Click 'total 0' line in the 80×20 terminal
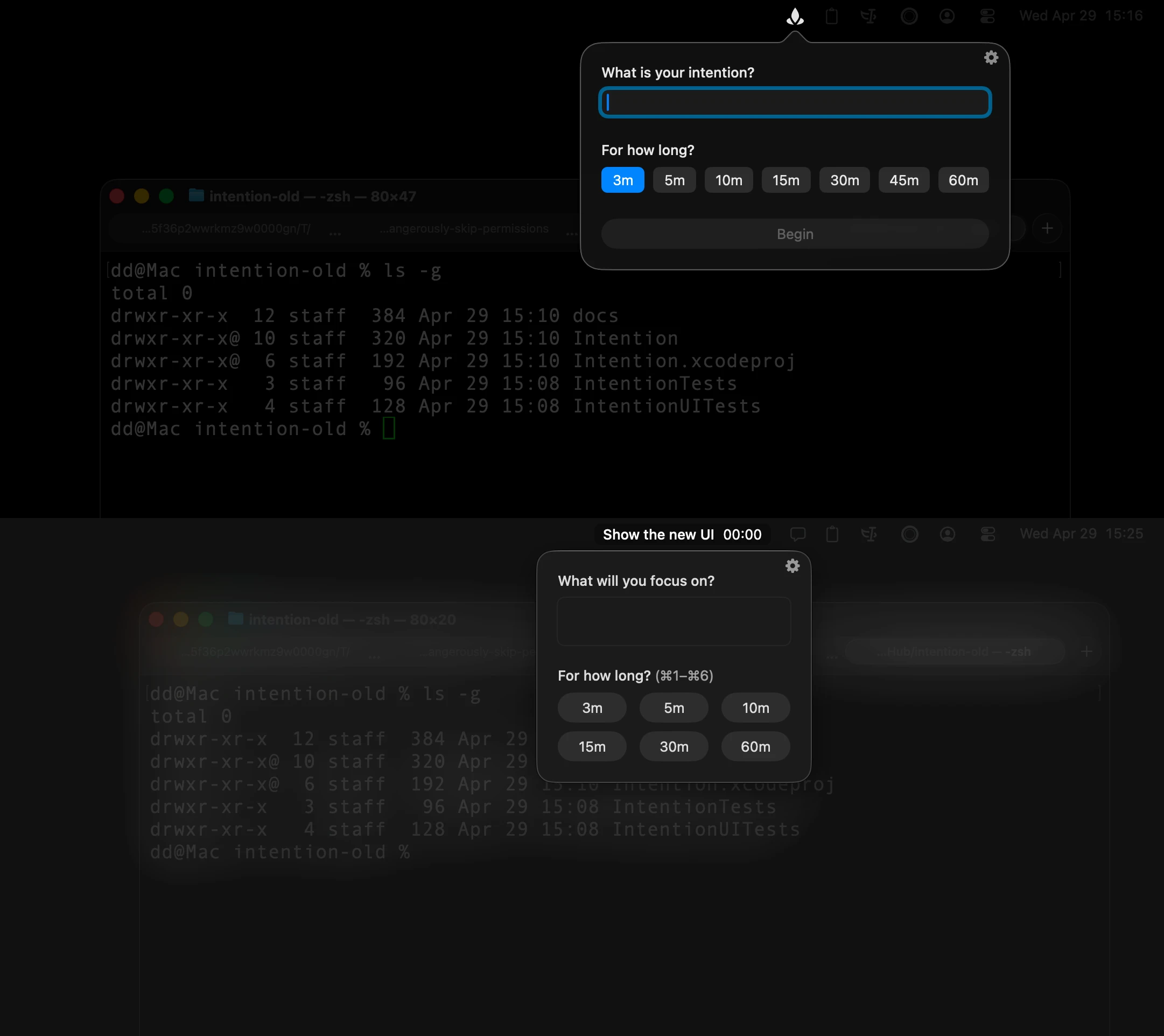Image resolution: width=1164 pixels, height=1036 pixels. [x=191, y=716]
